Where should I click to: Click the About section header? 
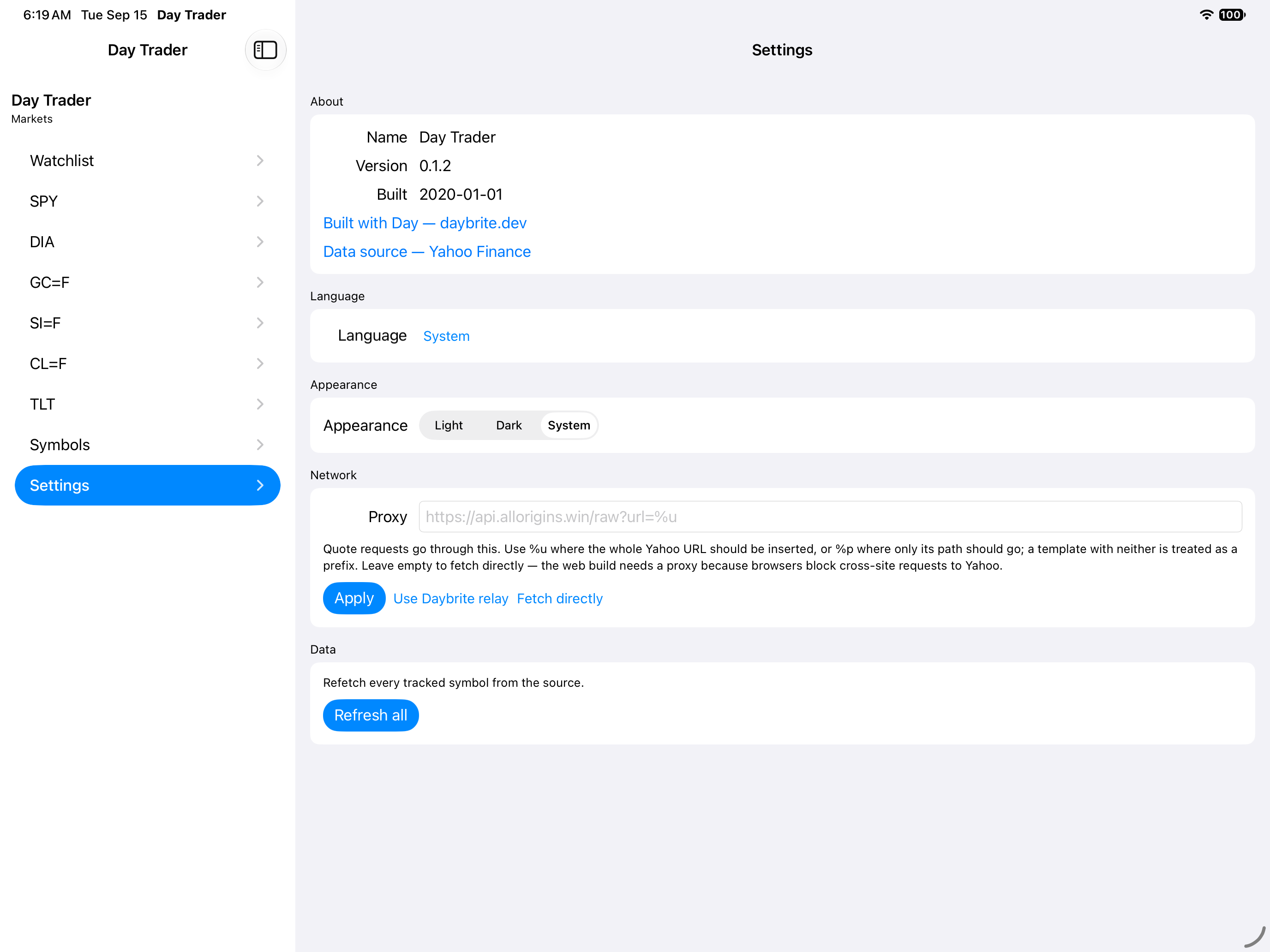[x=326, y=101]
